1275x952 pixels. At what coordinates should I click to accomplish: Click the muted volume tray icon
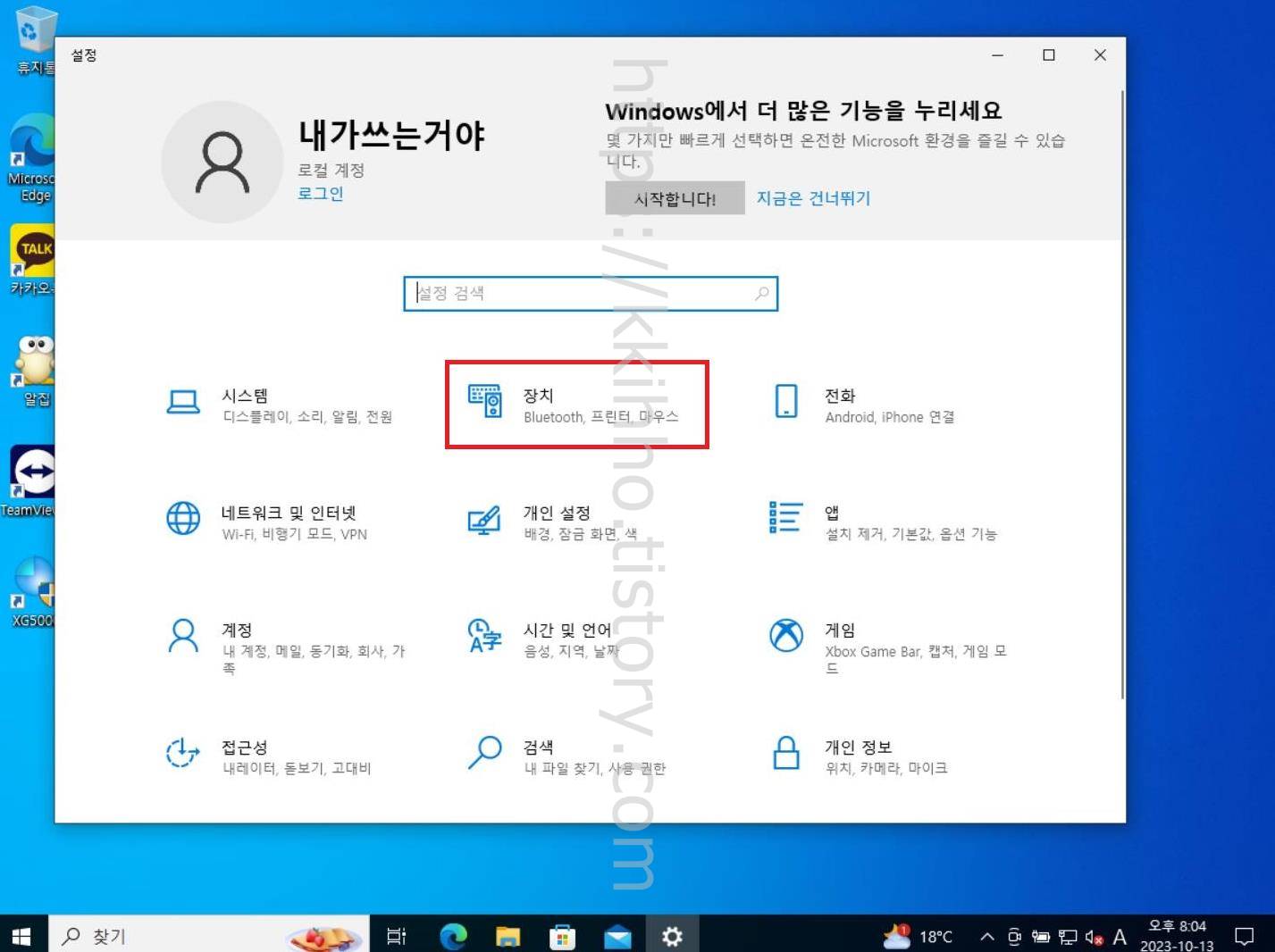(1094, 937)
